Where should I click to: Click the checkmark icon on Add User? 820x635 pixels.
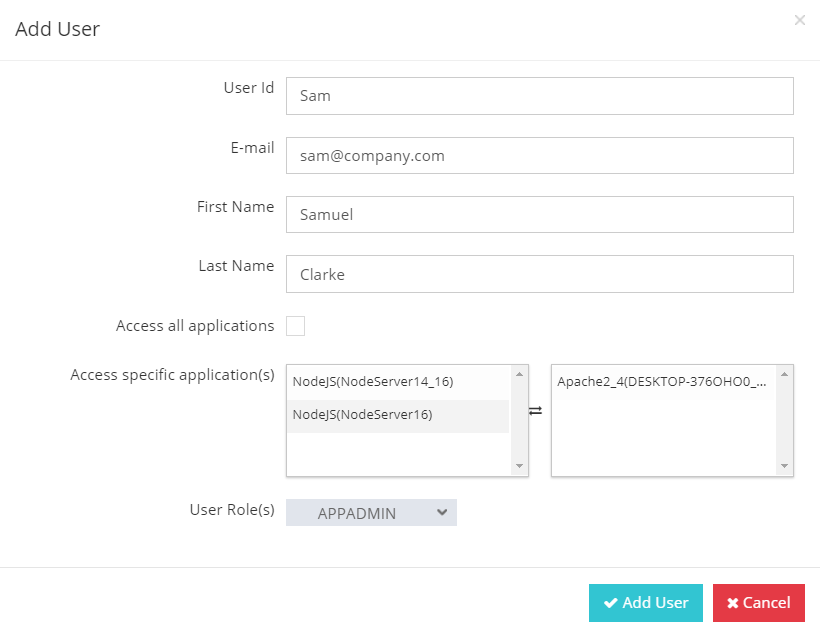610,603
